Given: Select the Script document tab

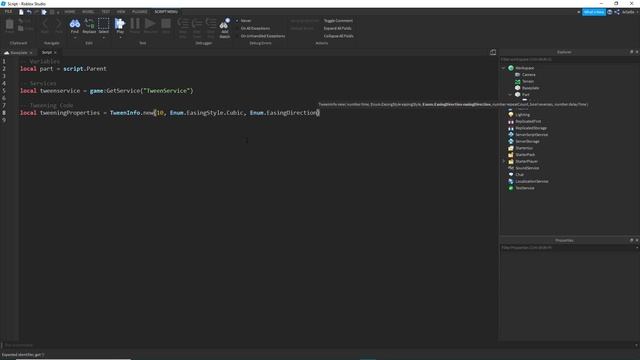Looking at the screenshot, I should click(x=47, y=52).
